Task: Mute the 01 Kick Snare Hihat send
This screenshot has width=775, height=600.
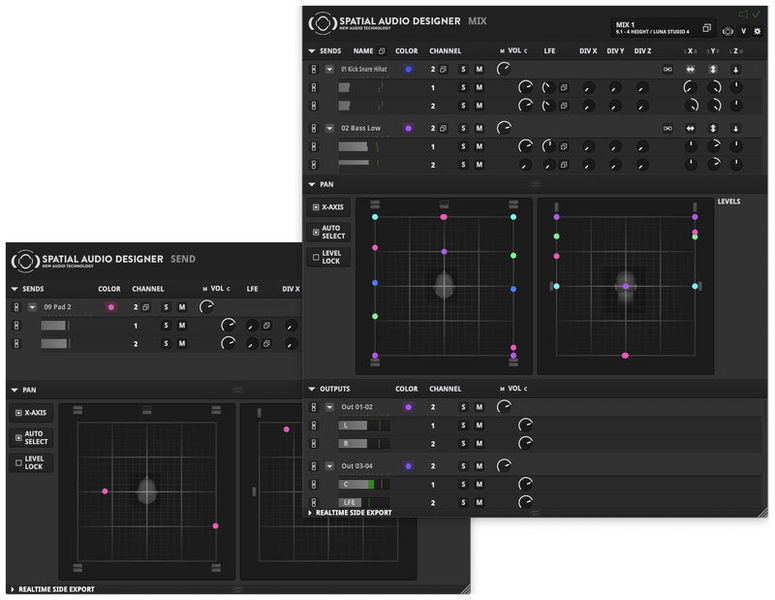Action: (x=479, y=69)
